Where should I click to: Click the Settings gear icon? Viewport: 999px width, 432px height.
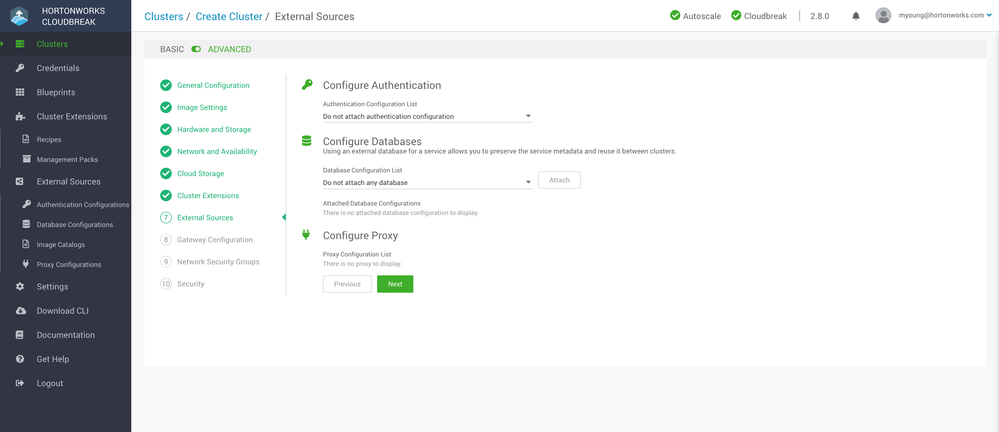(x=20, y=287)
